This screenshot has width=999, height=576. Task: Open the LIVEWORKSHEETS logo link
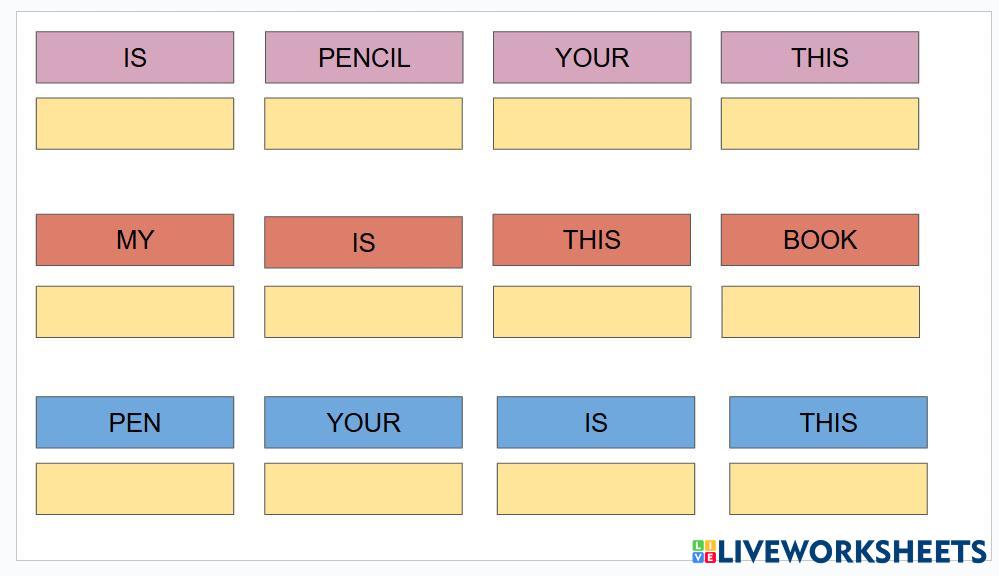point(839,551)
